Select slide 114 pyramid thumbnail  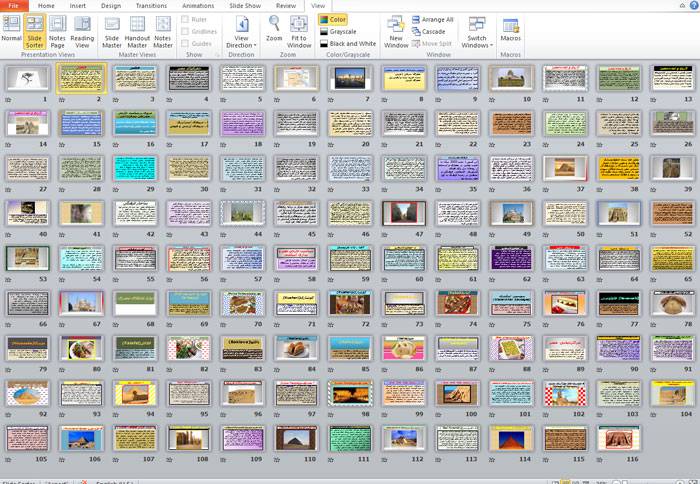511,438
